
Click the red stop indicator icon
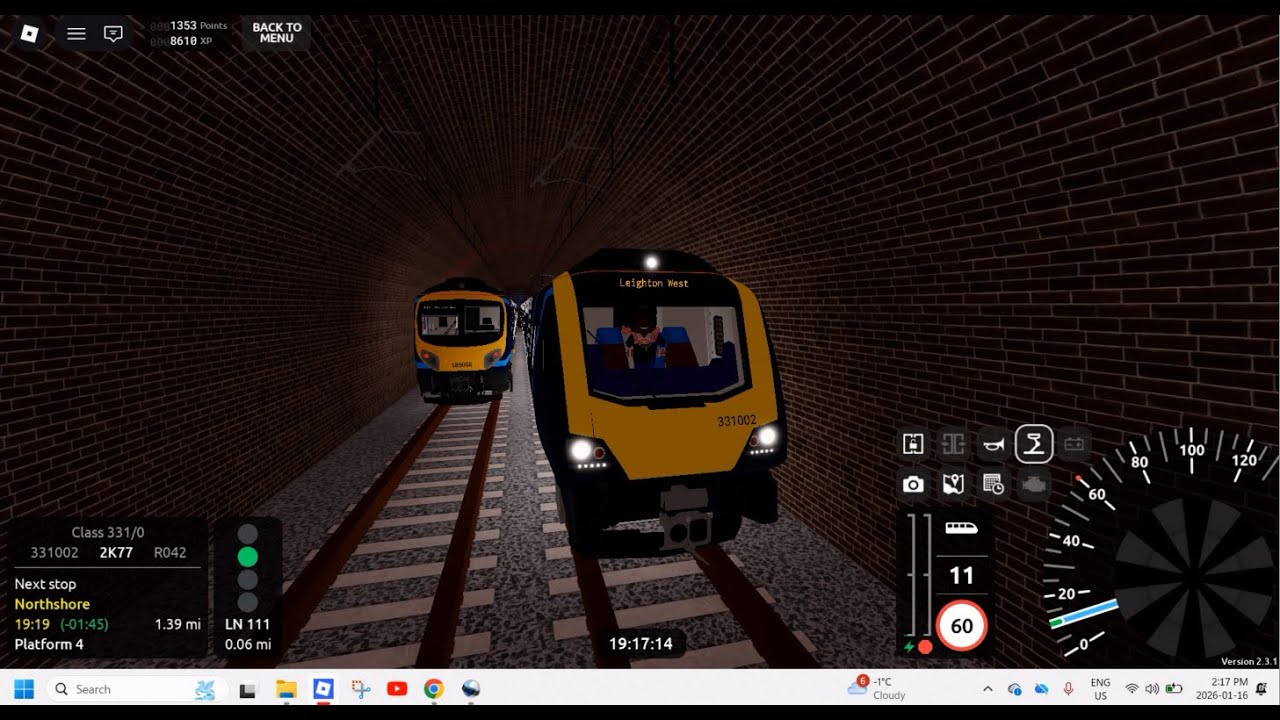click(x=925, y=647)
